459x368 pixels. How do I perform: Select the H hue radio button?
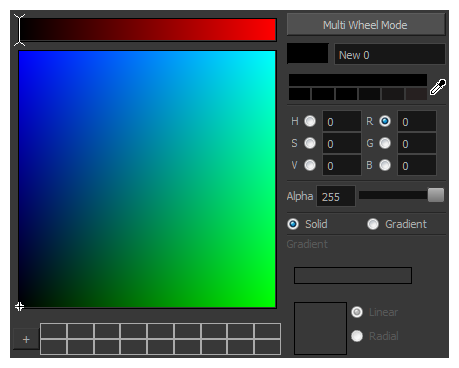[x=310, y=121]
